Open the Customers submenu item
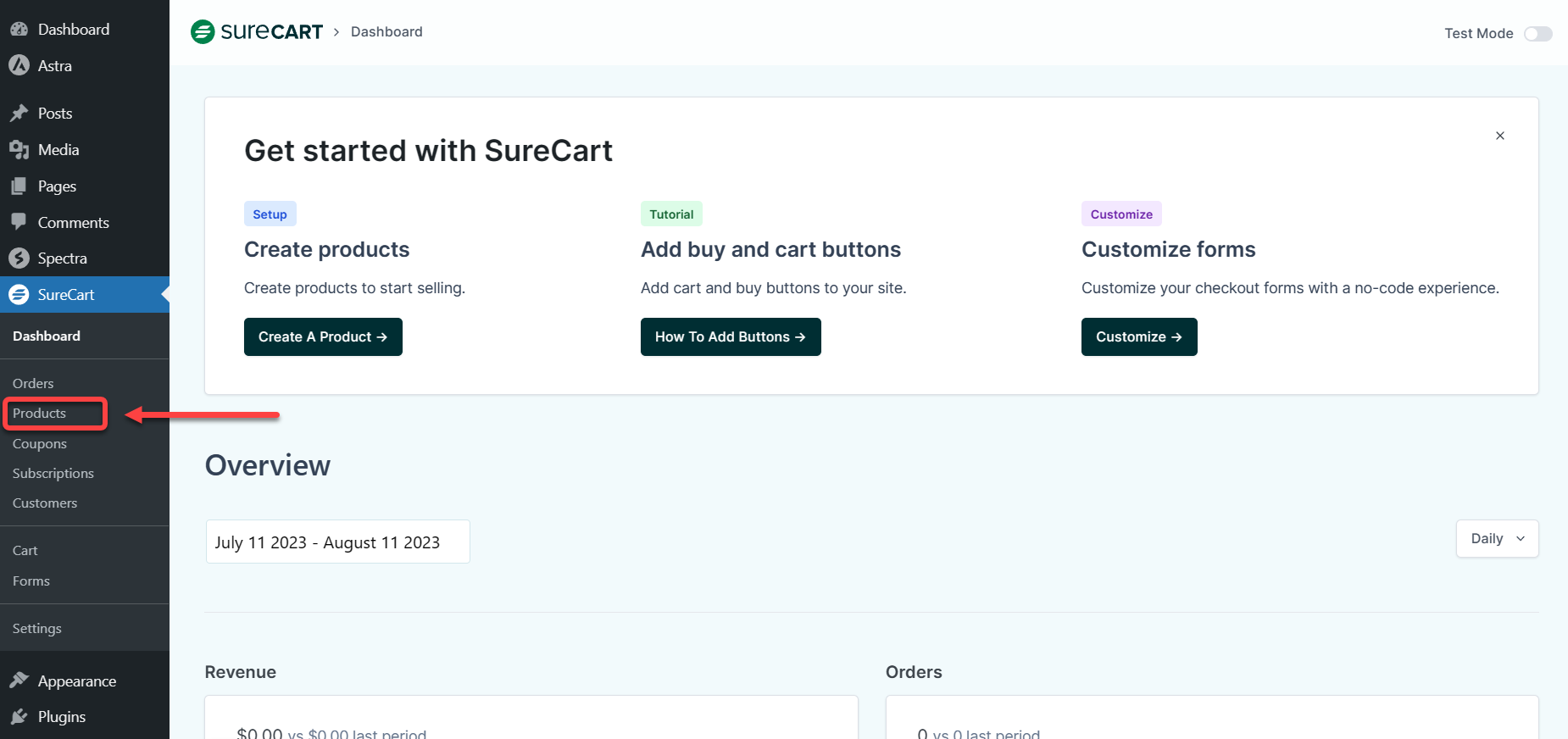This screenshot has height=739, width=1568. (45, 503)
